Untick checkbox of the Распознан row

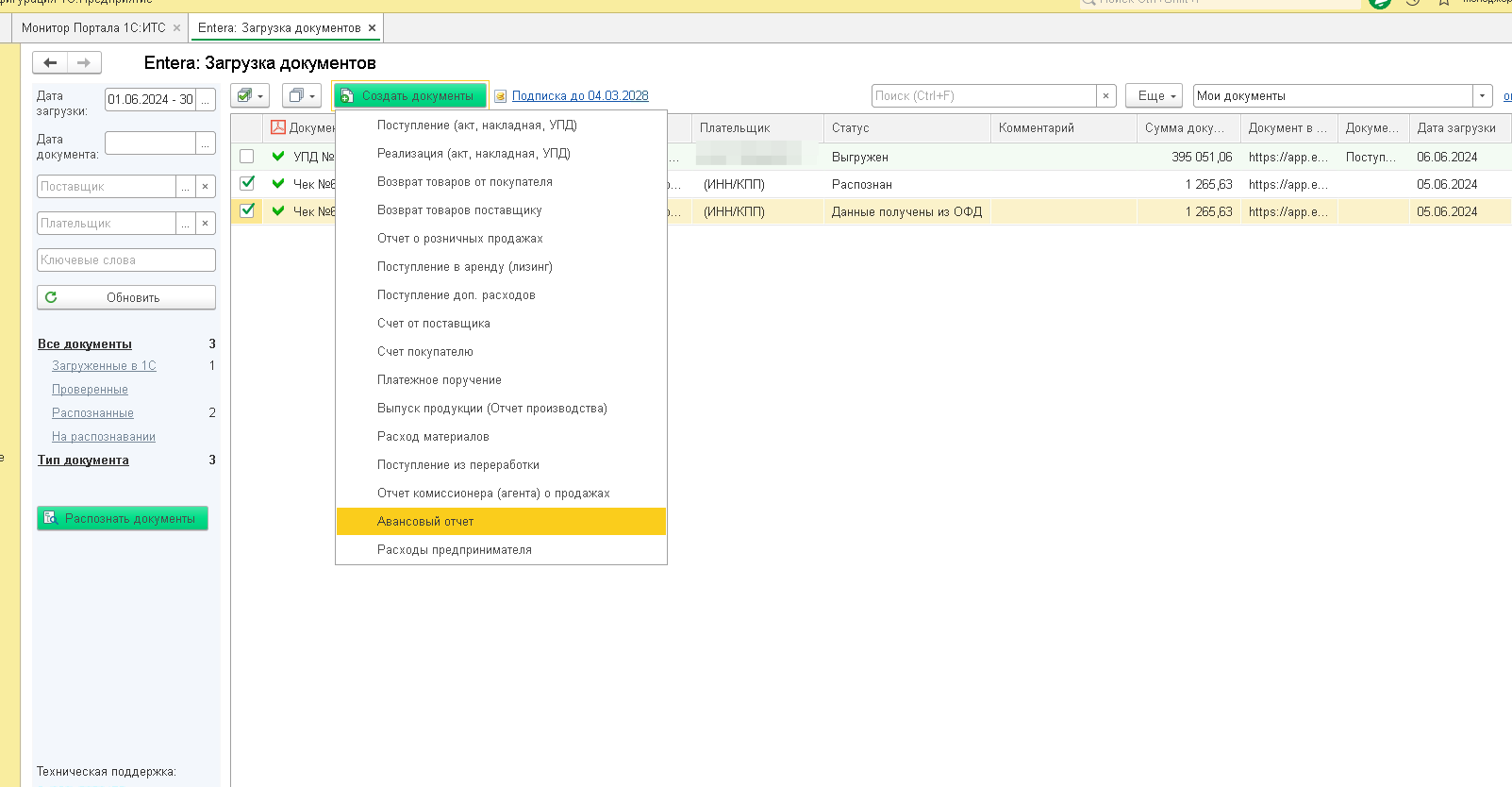tap(247, 183)
